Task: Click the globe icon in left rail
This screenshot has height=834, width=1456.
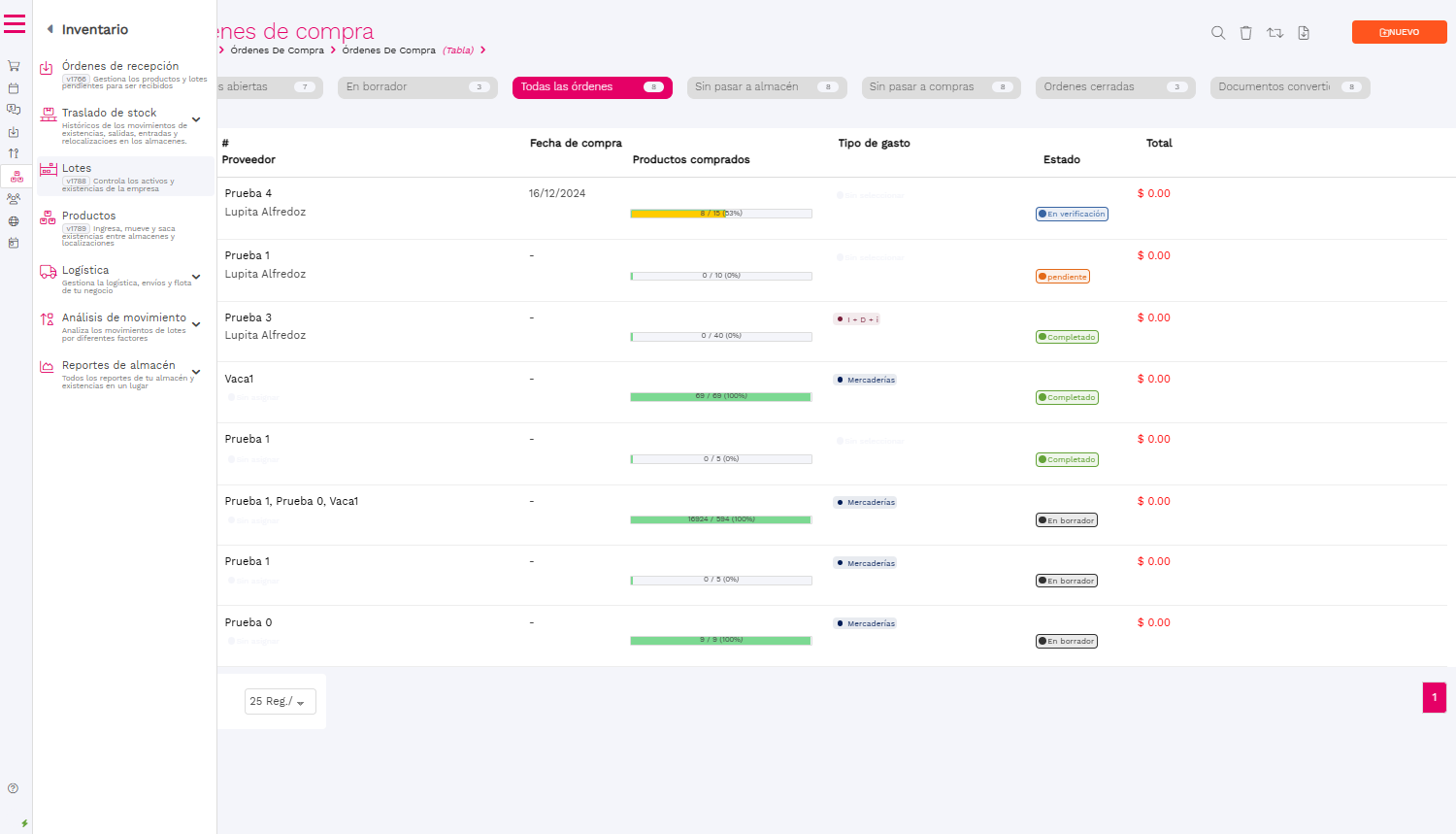Action: click(x=14, y=221)
